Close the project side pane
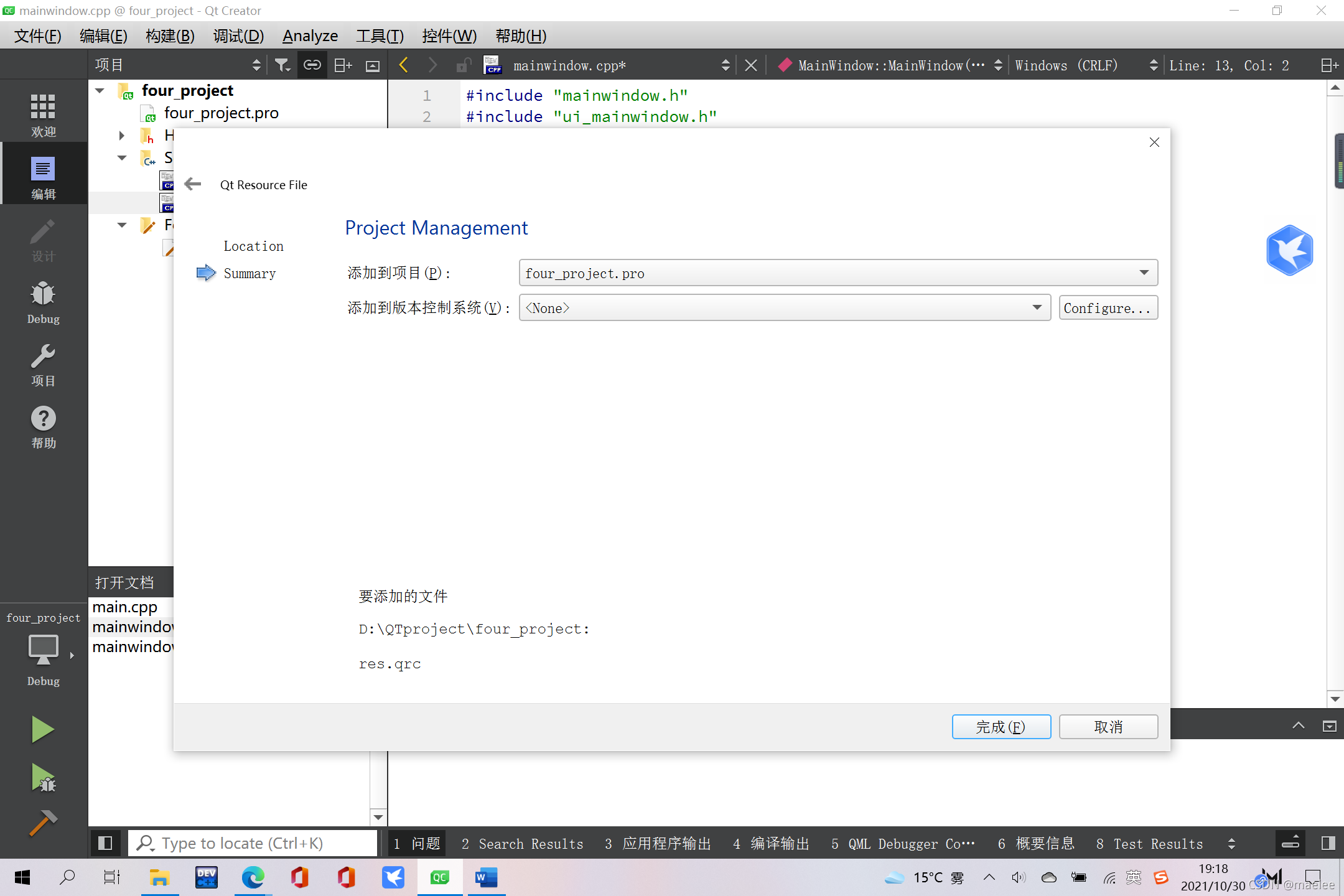This screenshot has width=1344, height=896. coord(373,65)
